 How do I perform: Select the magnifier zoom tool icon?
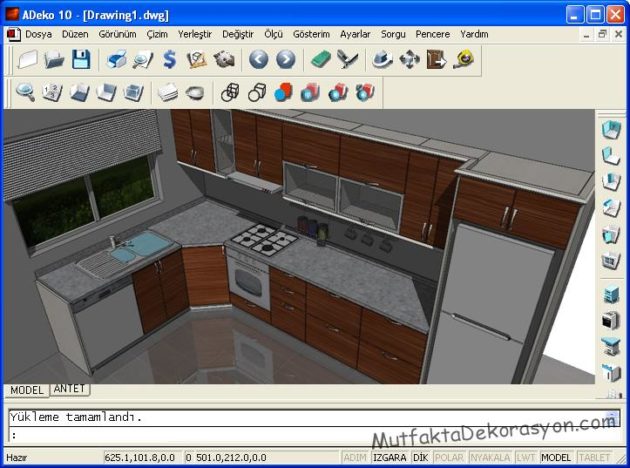(25, 93)
